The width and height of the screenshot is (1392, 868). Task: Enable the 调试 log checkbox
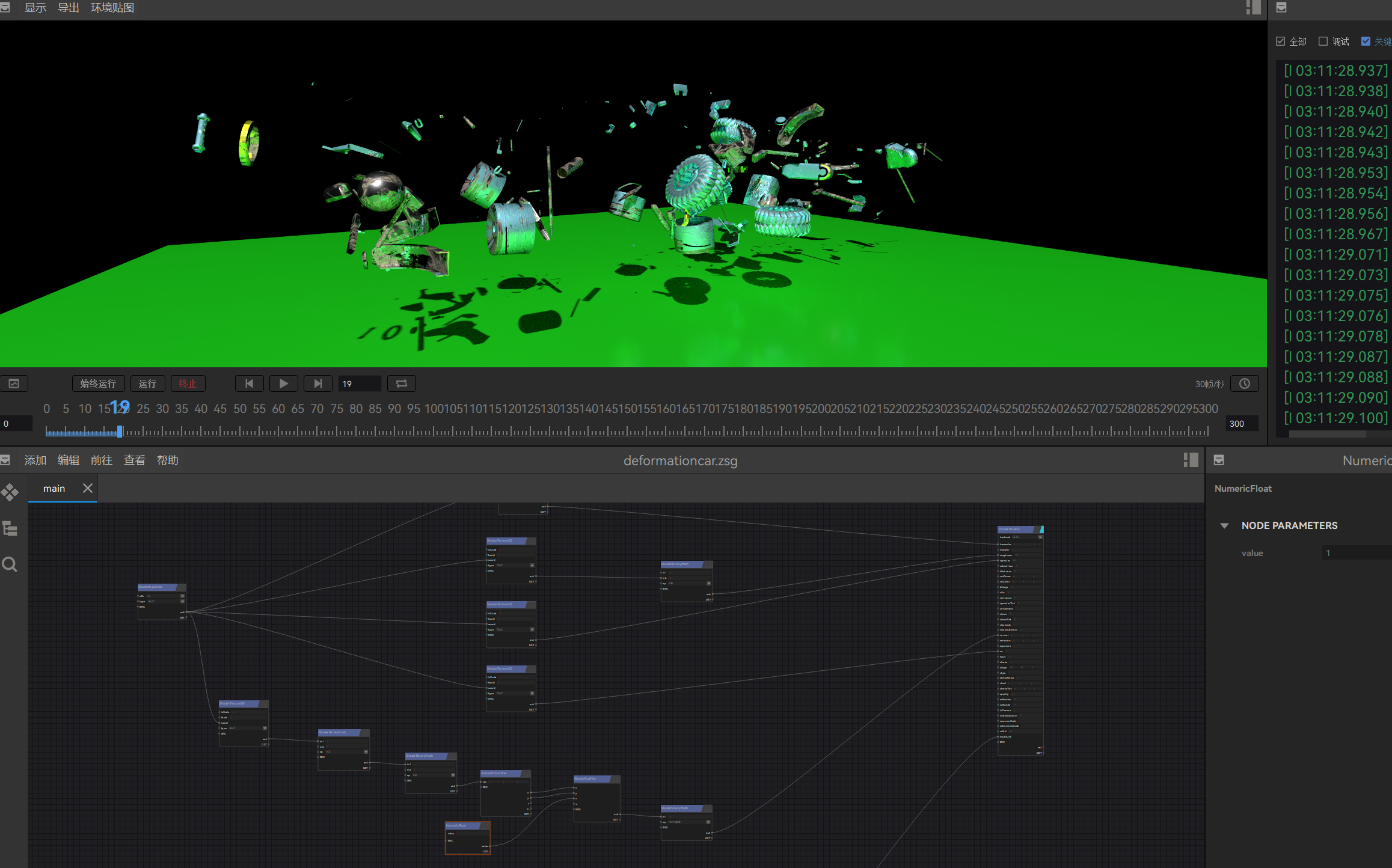point(1323,41)
